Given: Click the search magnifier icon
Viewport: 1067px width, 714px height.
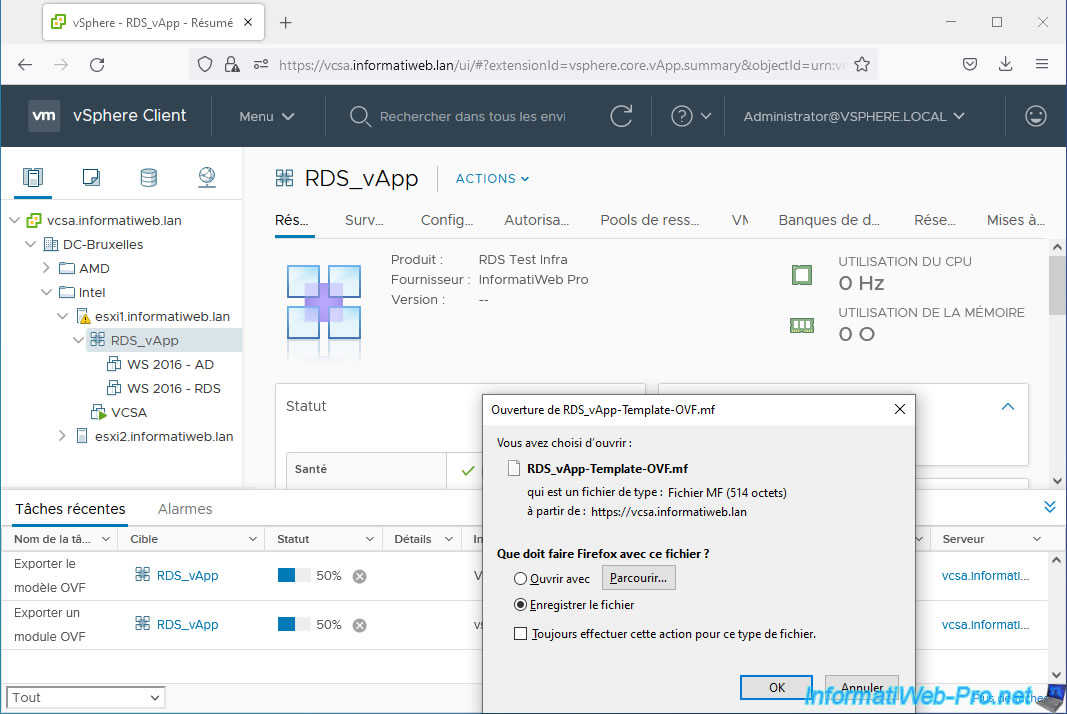Looking at the screenshot, I should tap(359, 116).
